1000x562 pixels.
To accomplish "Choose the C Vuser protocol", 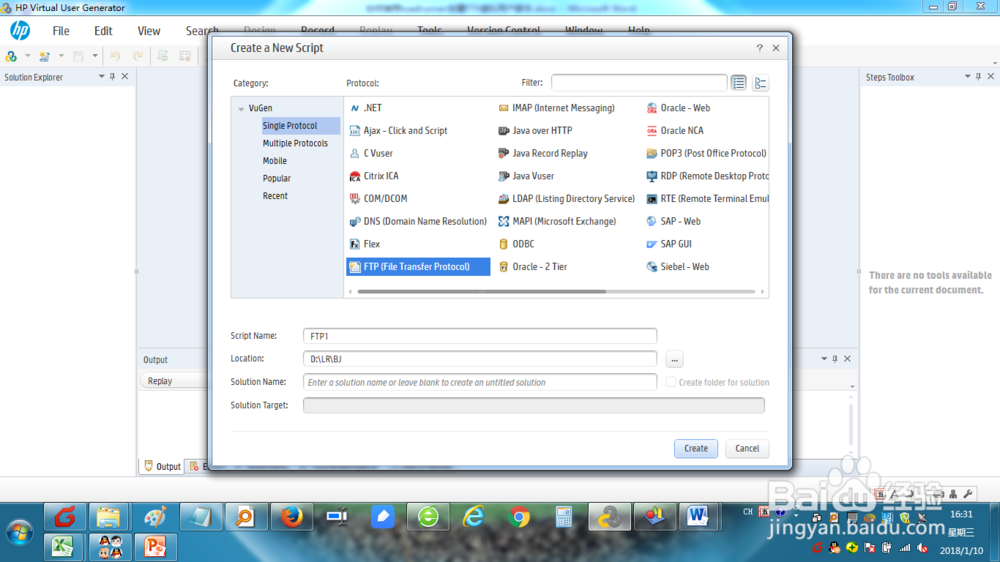I will coord(371,153).
